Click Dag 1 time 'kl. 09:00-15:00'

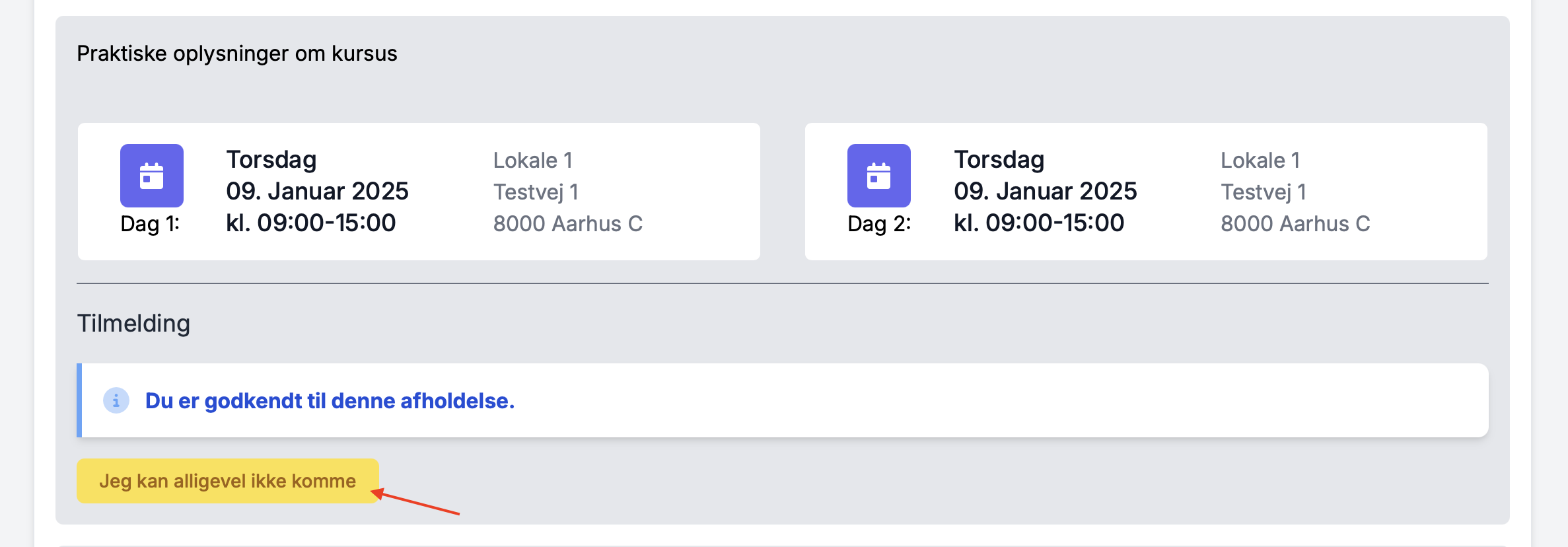pyautogui.click(x=310, y=223)
